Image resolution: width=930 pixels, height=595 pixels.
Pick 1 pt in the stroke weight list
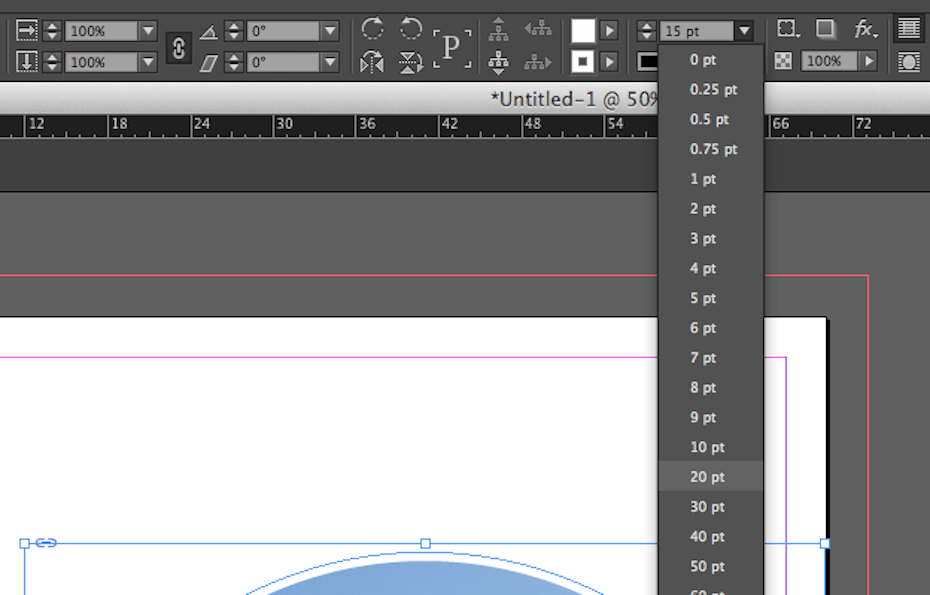[x=703, y=179]
